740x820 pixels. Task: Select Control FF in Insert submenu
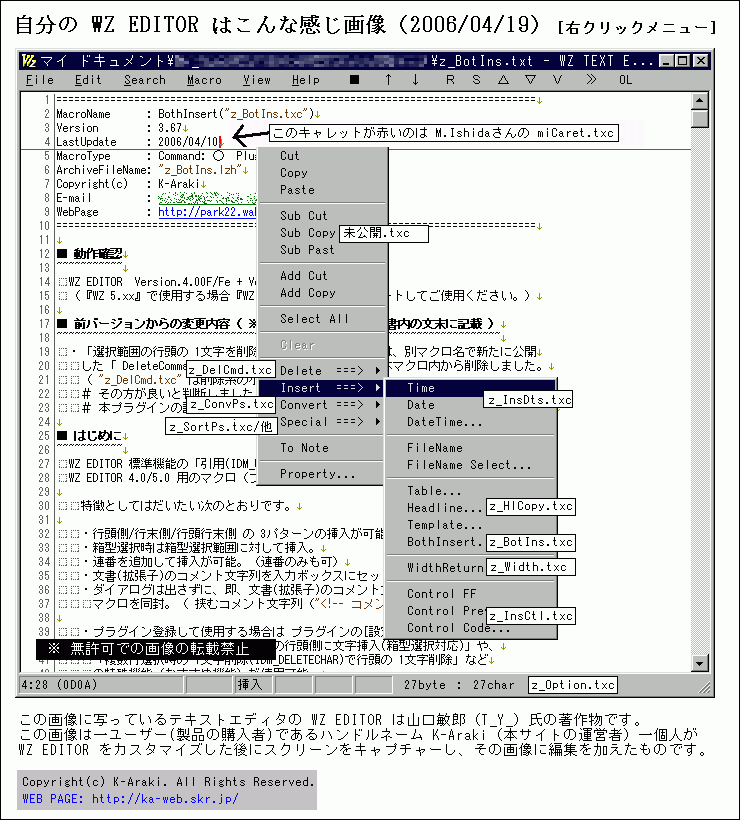pos(471,594)
